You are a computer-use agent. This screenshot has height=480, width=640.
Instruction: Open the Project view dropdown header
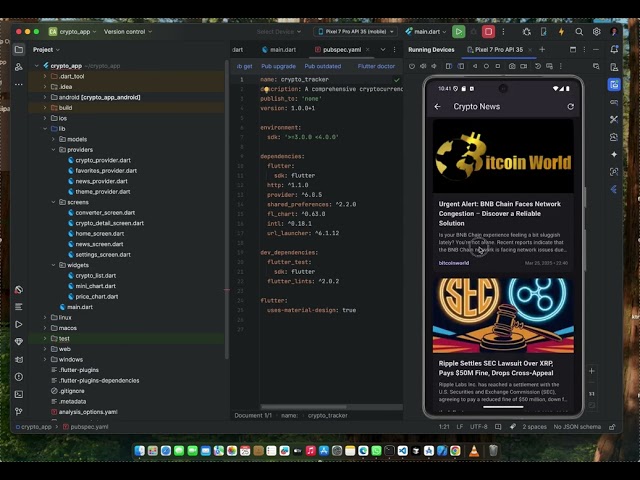pos(46,49)
